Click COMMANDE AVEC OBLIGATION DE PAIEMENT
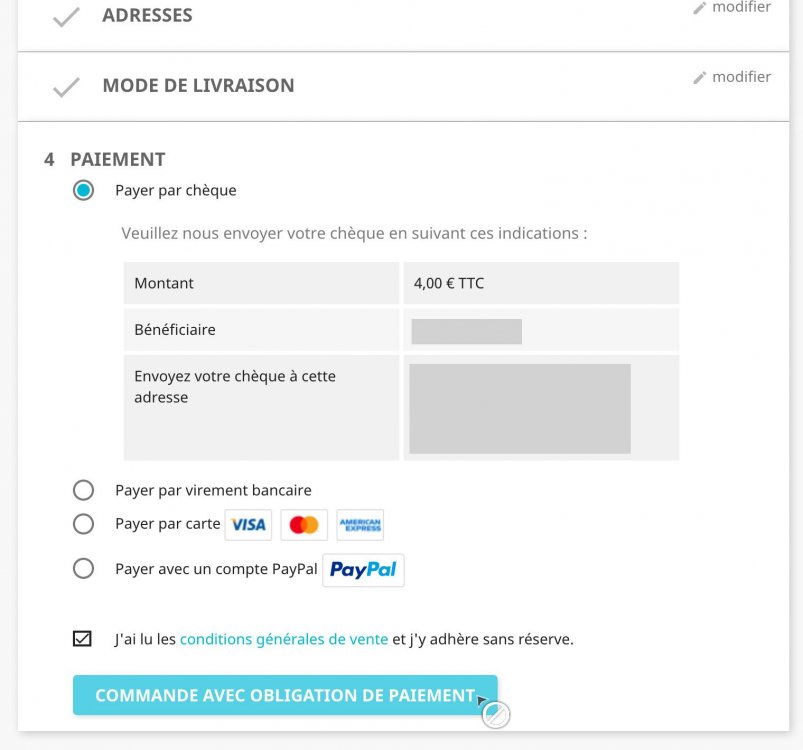The width and height of the screenshot is (803, 750). point(285,694)
